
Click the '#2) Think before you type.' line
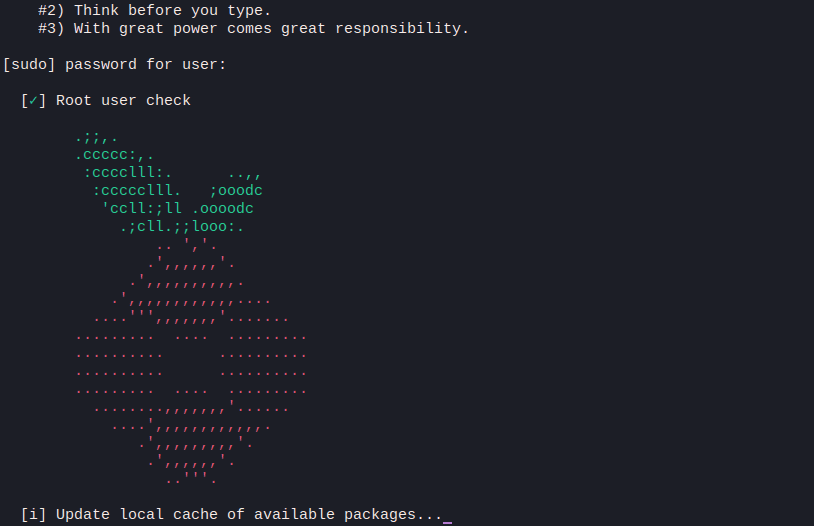click(x=155, y=10)
